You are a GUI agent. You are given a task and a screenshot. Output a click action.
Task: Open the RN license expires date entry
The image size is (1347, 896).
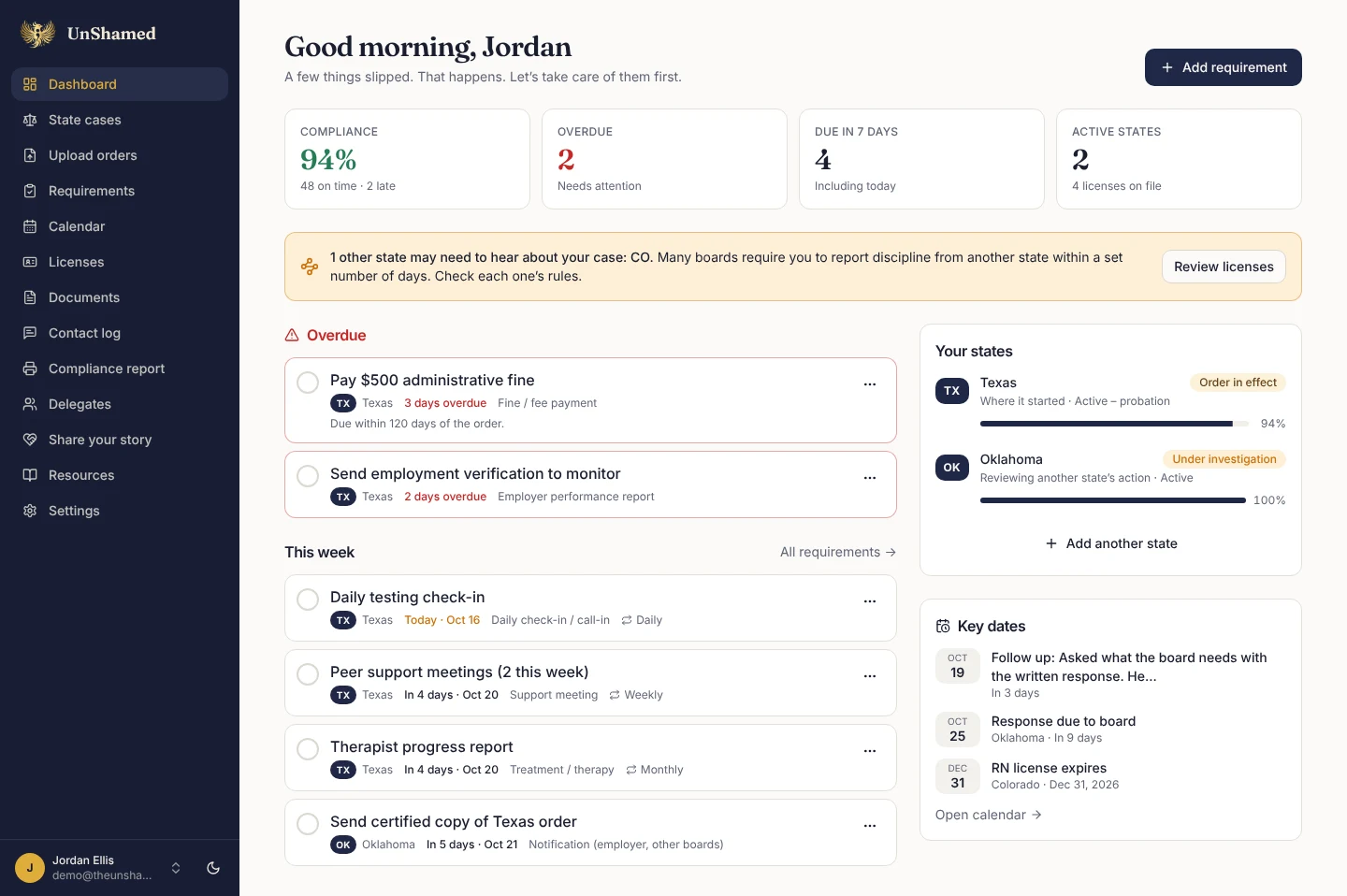[x=1110, y=775]
